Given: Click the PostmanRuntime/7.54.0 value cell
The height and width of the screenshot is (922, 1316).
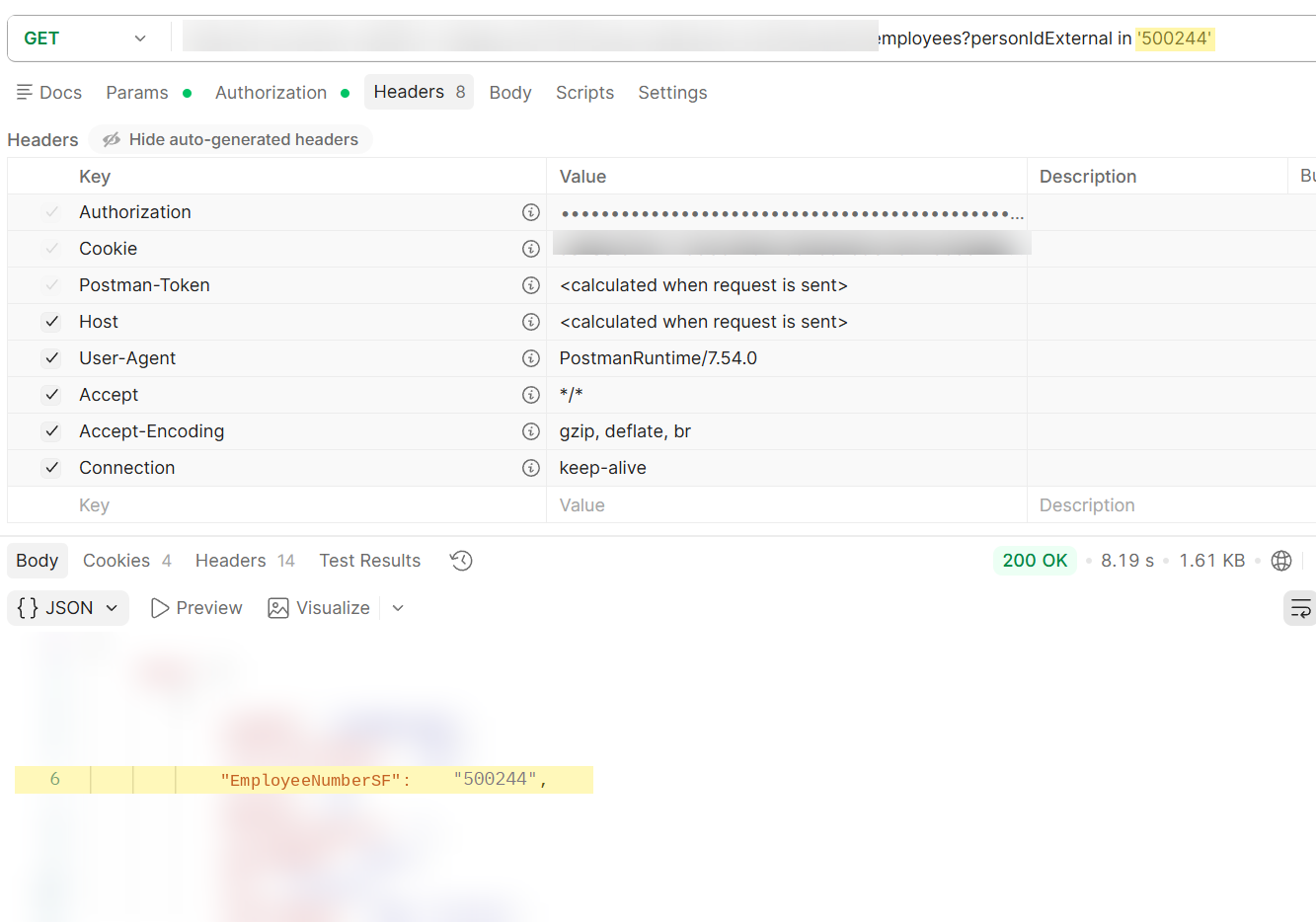Looking at the screenshot, I should 787,358.
